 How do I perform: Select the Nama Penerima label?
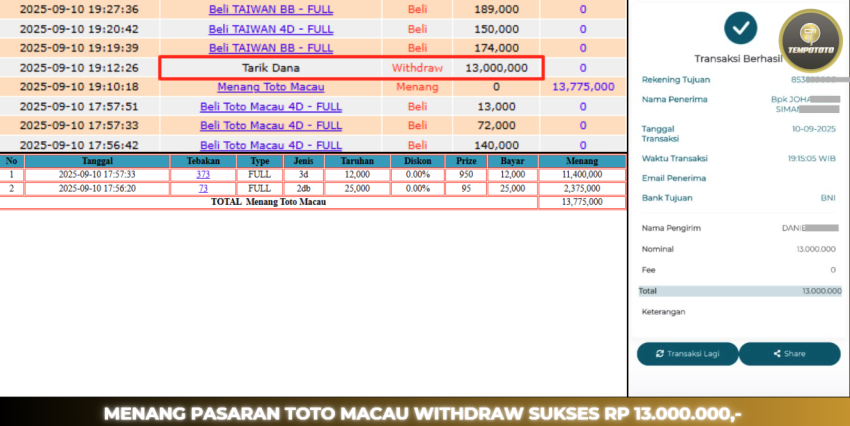point(674,99)
